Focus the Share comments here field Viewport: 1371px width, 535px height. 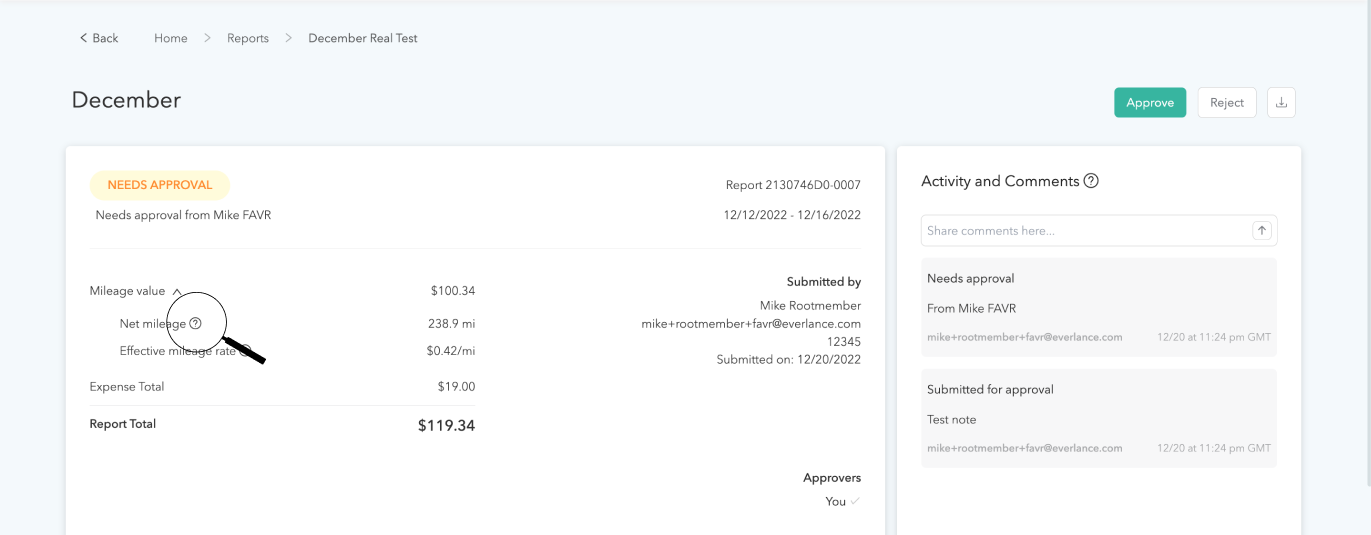[x=1085, y=231]
